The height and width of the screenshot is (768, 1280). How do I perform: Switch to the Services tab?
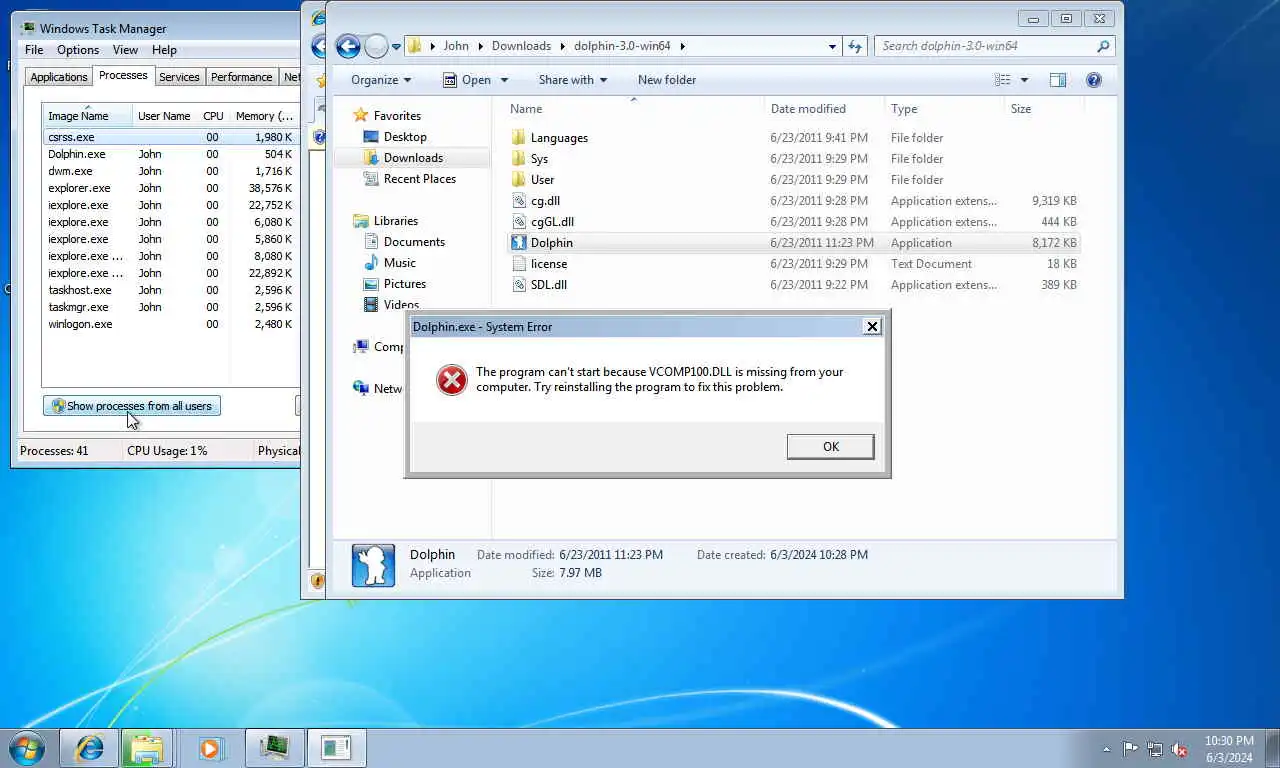(x=179, y=77)
